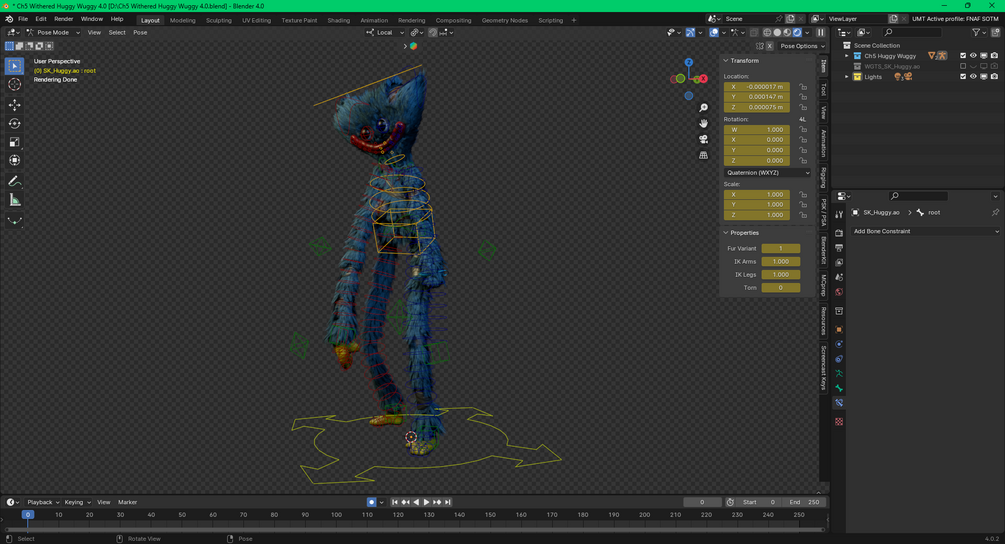Open Local transform orientation dropdown
Image resolution: width=1005 pixels, height=544 pixels.
click(385, 33)
